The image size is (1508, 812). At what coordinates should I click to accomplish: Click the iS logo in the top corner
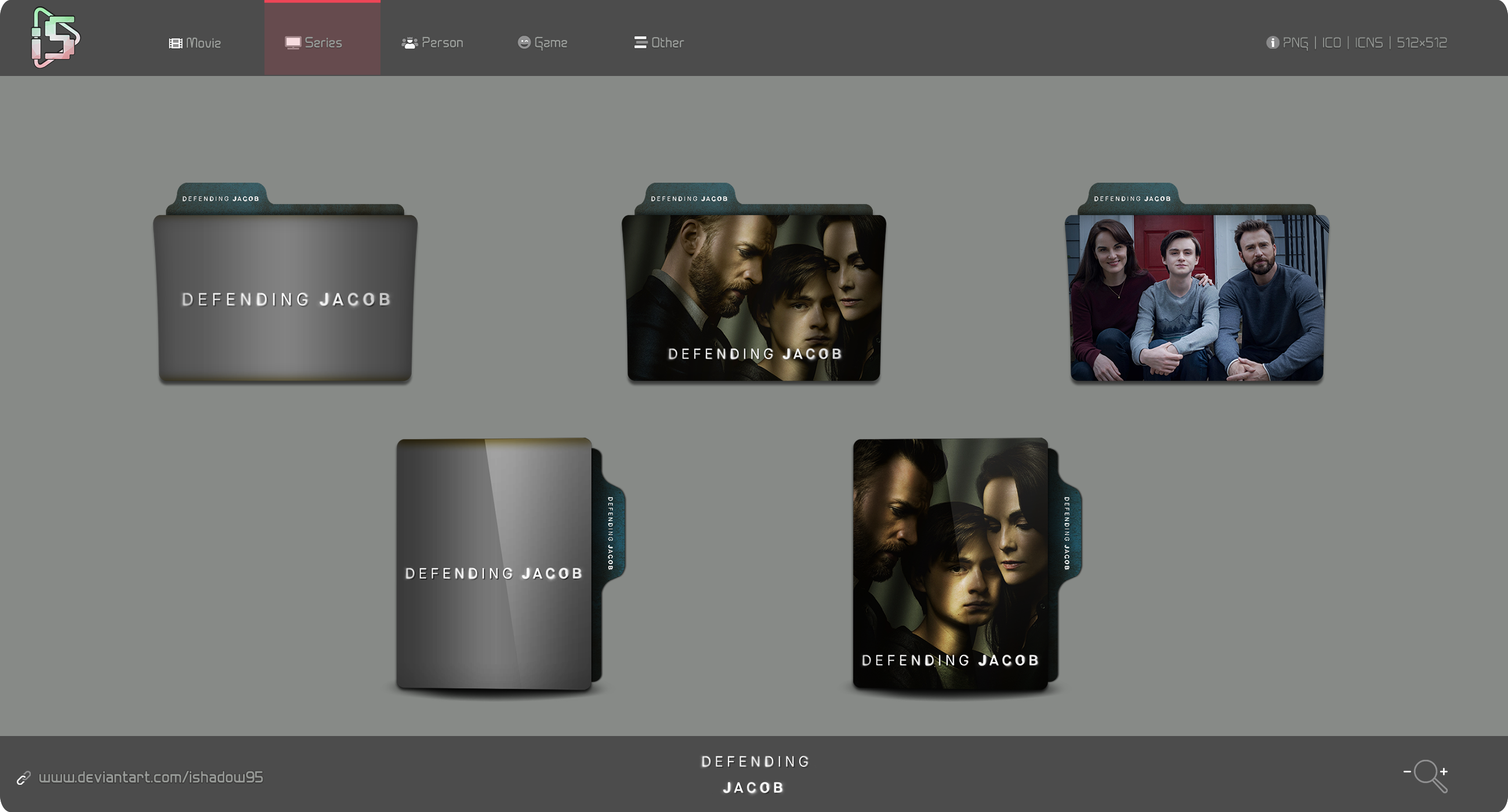click(x=56, y=38)
